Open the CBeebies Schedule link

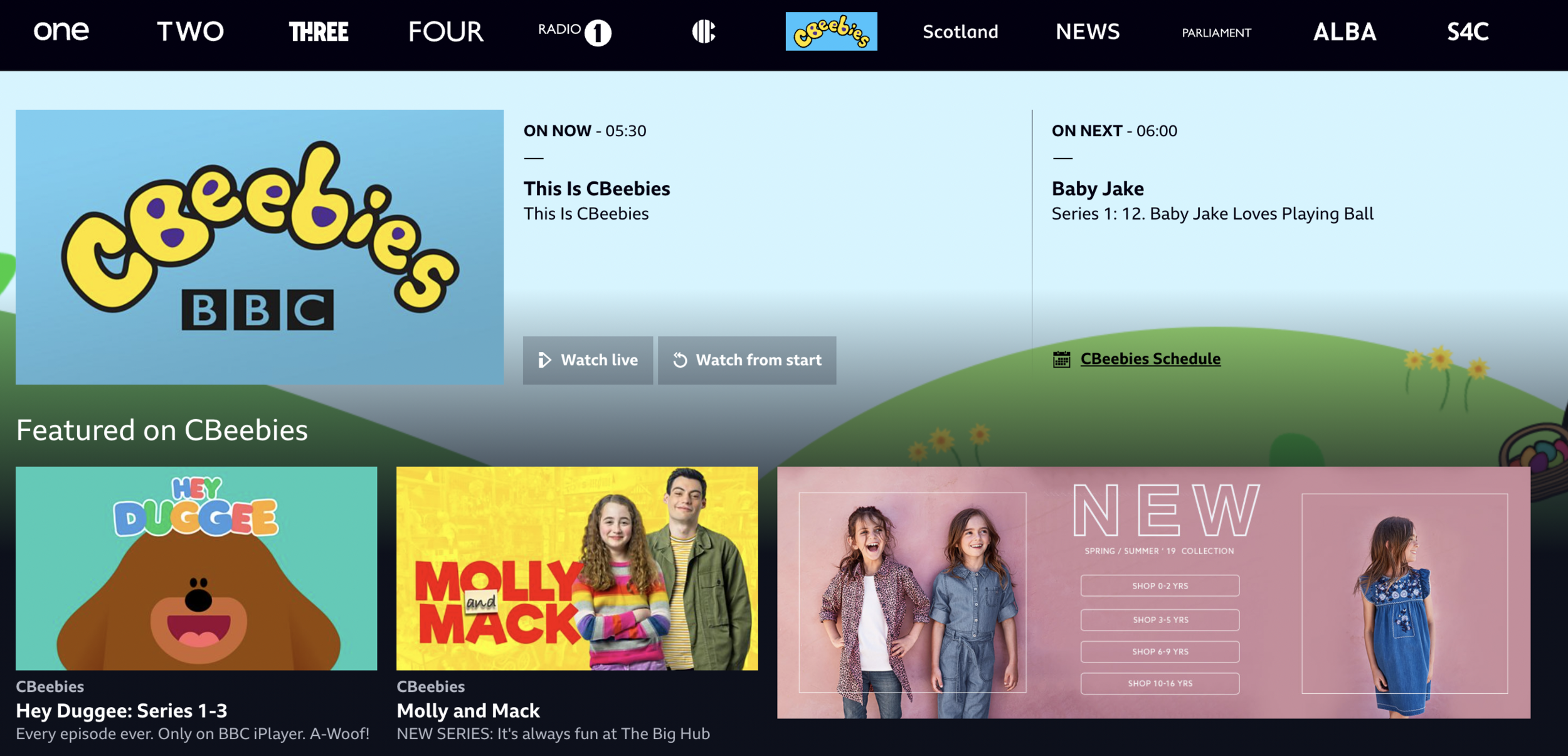[x=1150, y=359]
